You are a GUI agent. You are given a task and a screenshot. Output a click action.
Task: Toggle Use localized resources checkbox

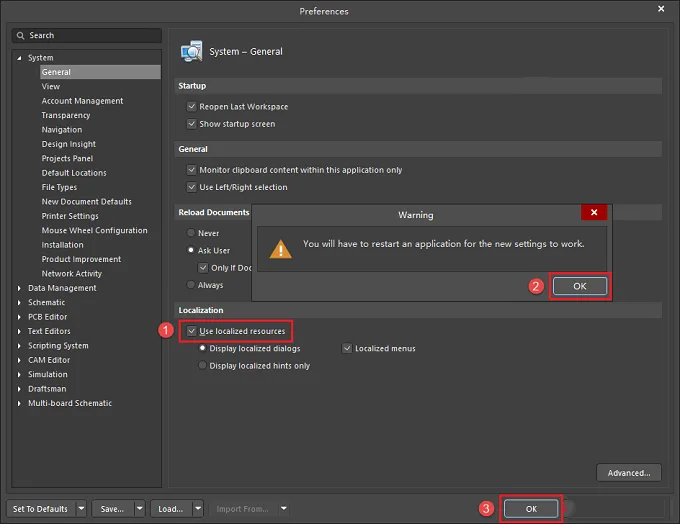pos(191,331)
